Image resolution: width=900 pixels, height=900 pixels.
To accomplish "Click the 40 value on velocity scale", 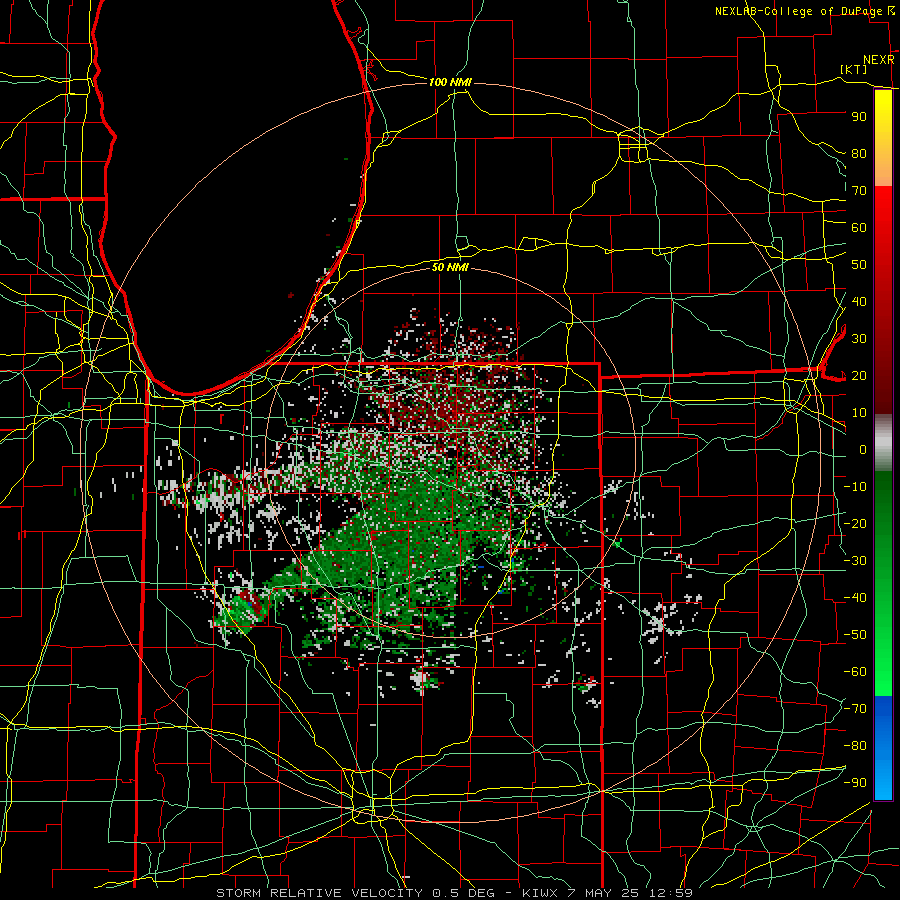I will (x=859, y=301).
